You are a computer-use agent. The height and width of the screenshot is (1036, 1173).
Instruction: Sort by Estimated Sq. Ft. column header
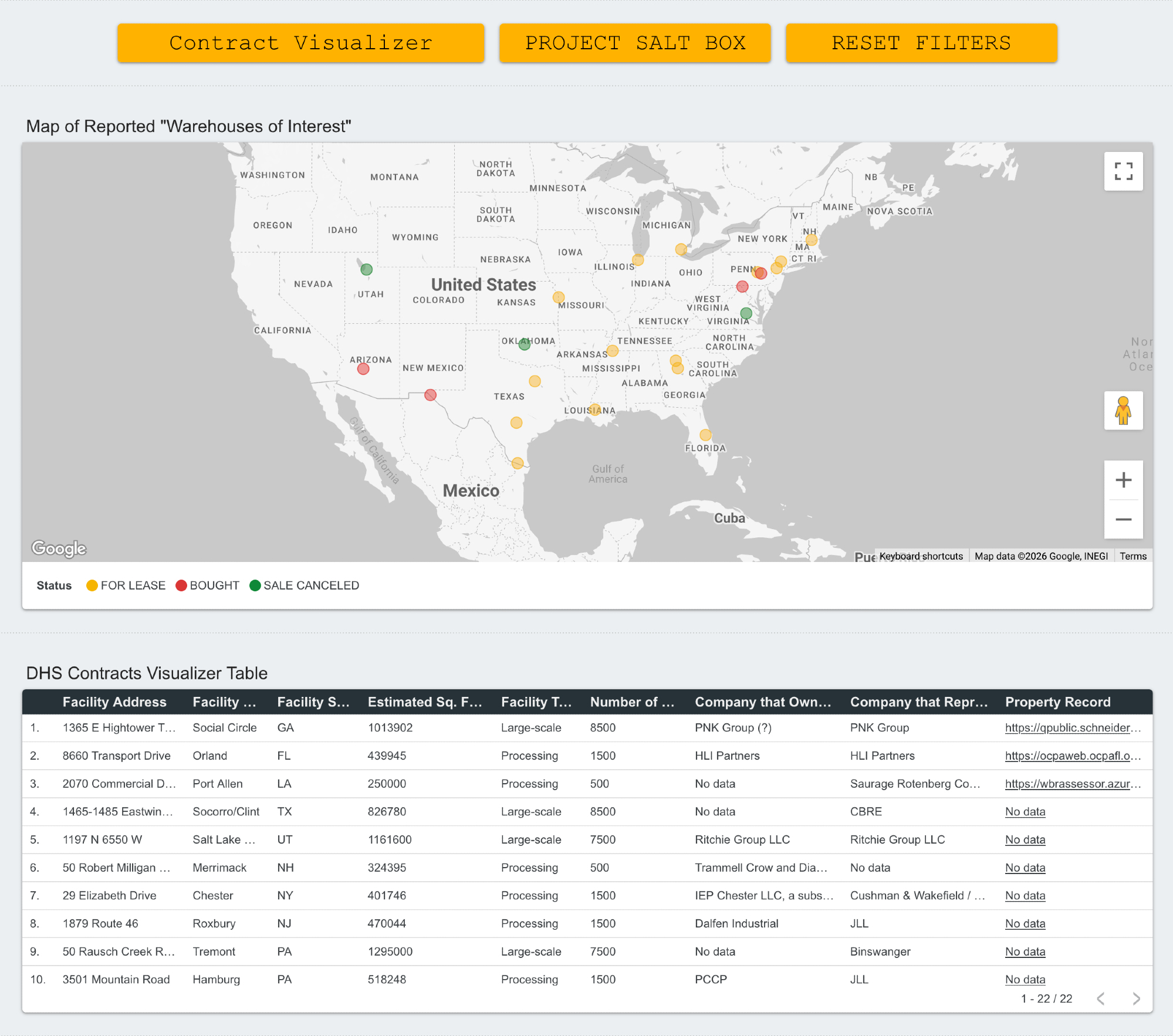[x=424, y=702]
